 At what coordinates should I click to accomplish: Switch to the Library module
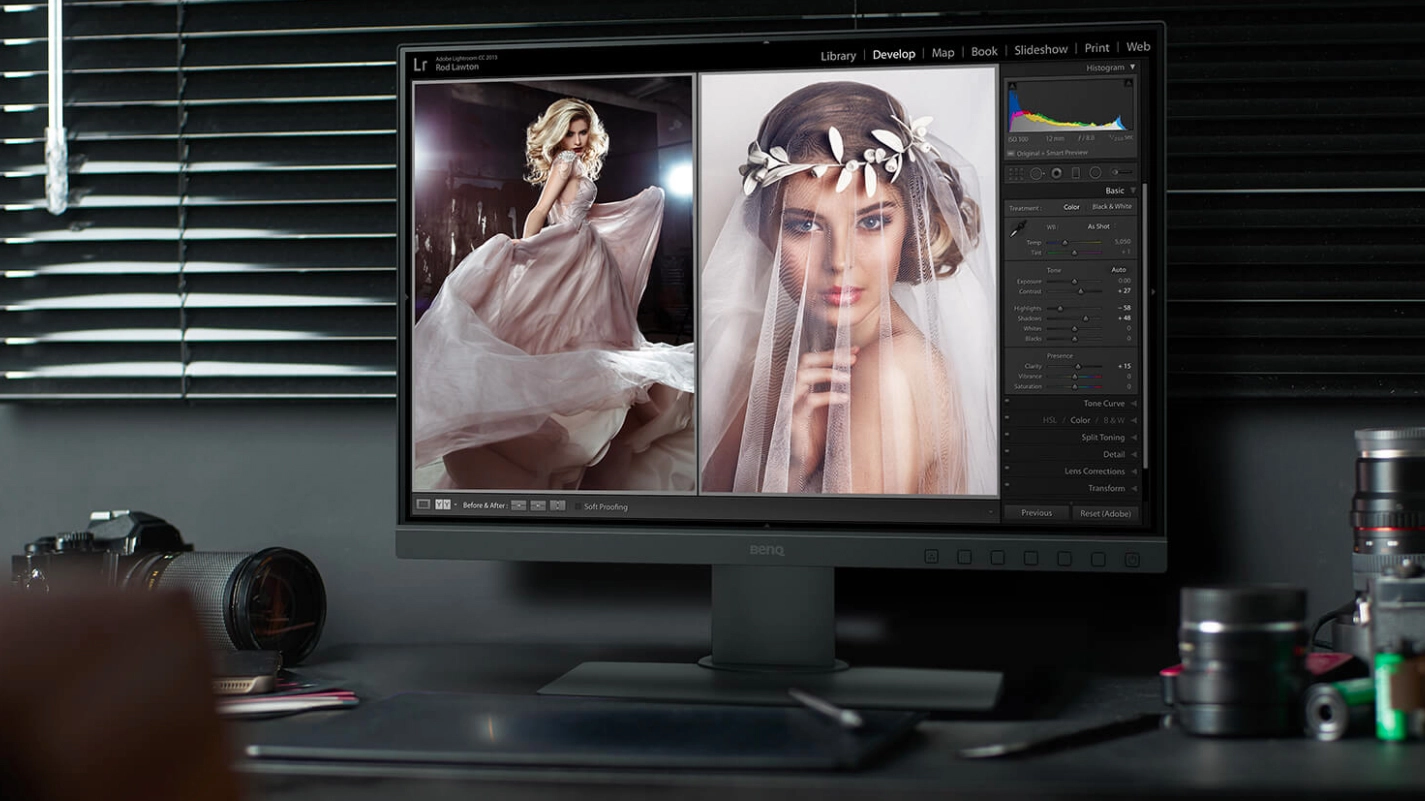click(x=838, y=56)
